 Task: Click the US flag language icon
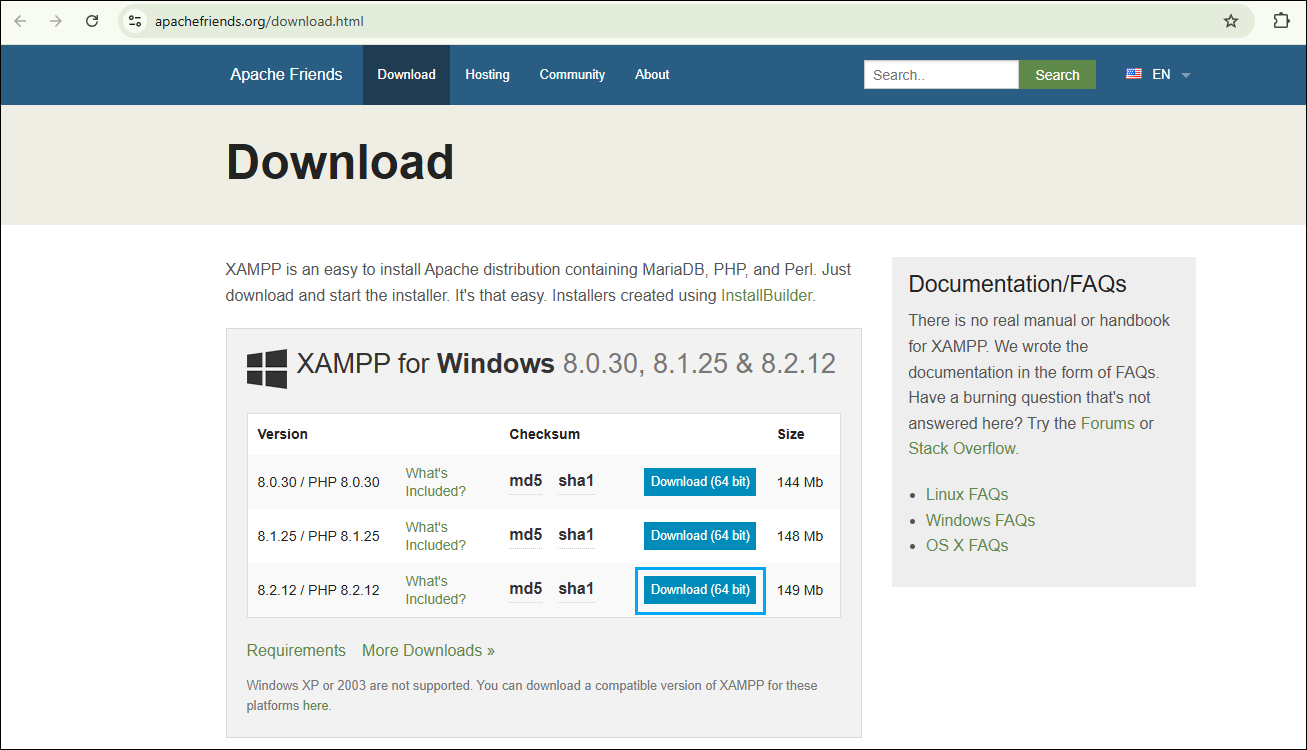pyautogui.click(x=1134, y=74)
